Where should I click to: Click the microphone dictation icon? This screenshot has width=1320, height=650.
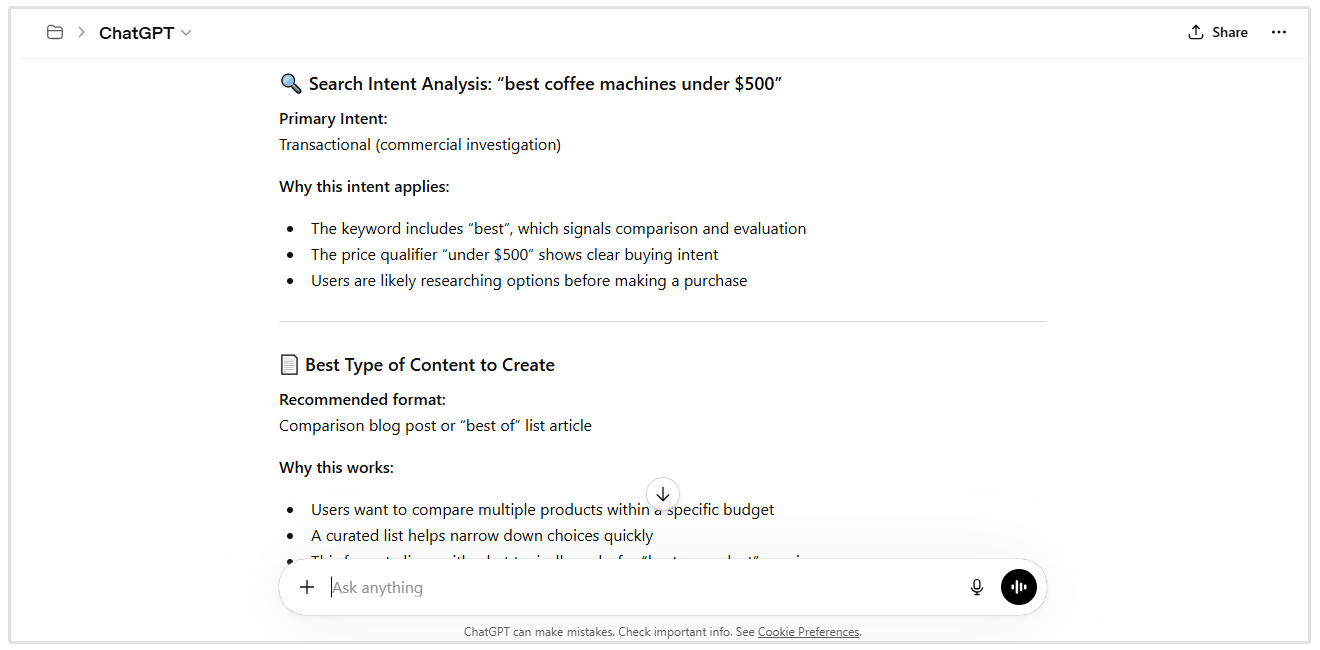point(977,587)
